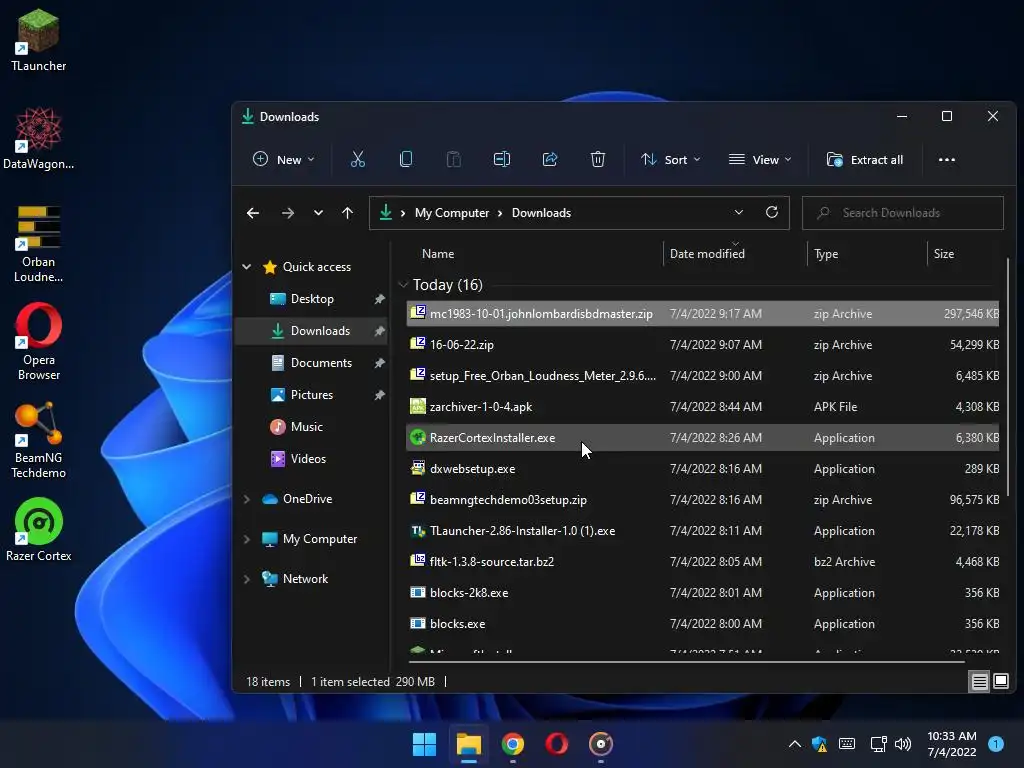Viewport: 1024px width, 768px height.
Task: Sort by the Size column header
Action: pyautogui.click(x=944, y=253)
